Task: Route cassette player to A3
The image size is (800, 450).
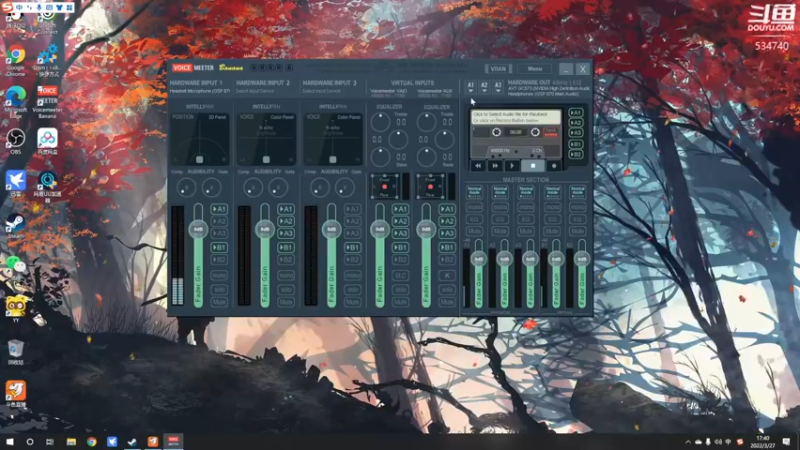Action: [576, 133]
